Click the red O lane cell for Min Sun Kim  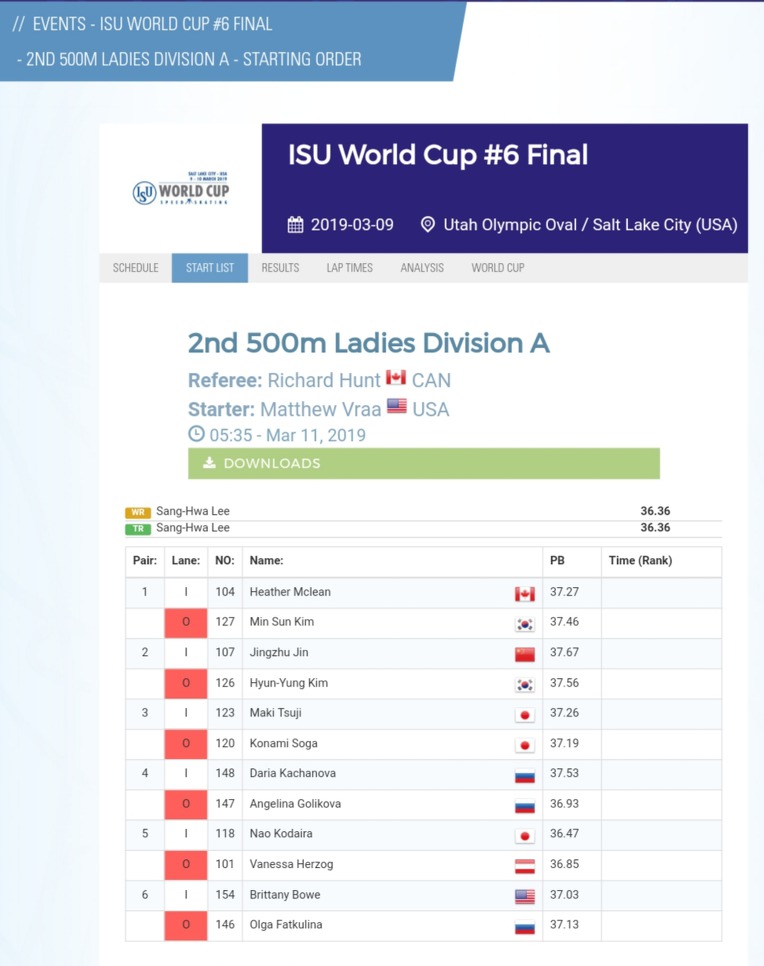click(x=186, y=623)
